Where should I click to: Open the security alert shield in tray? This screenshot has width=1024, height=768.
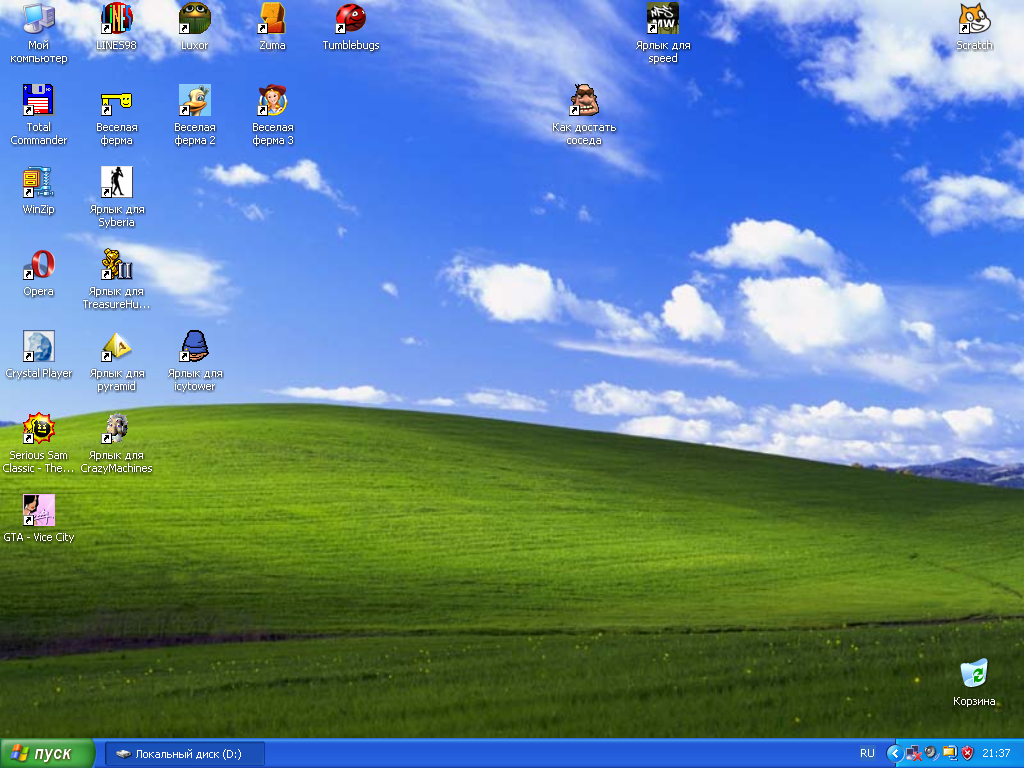966,753
